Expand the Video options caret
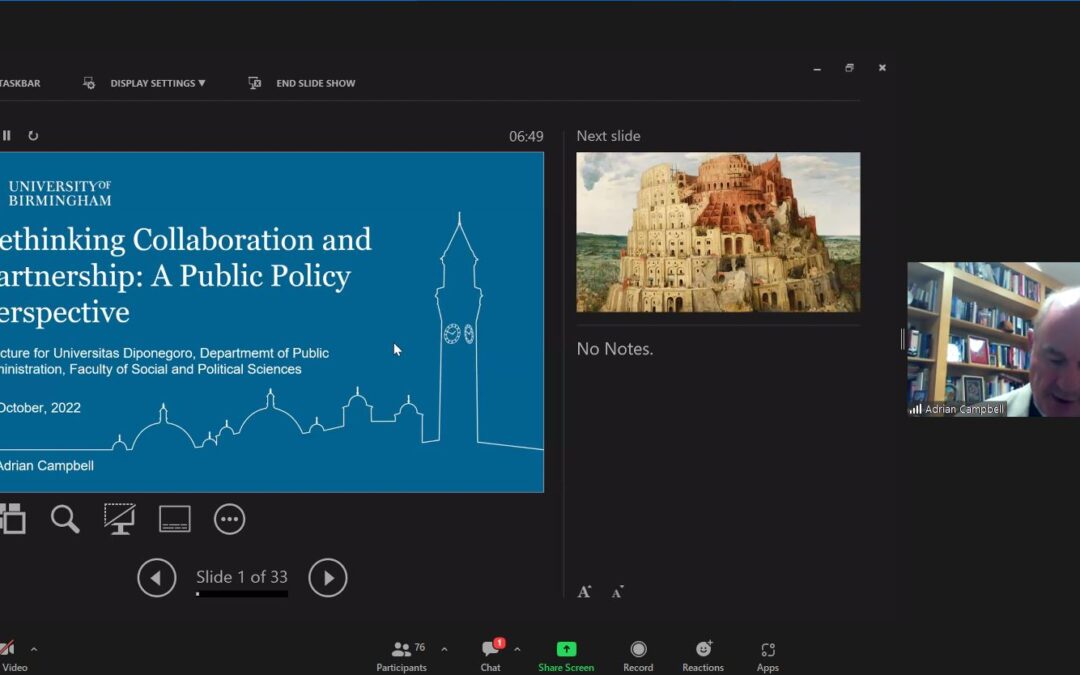Viewport: 1080px width, 675px height. coord(34,649)
